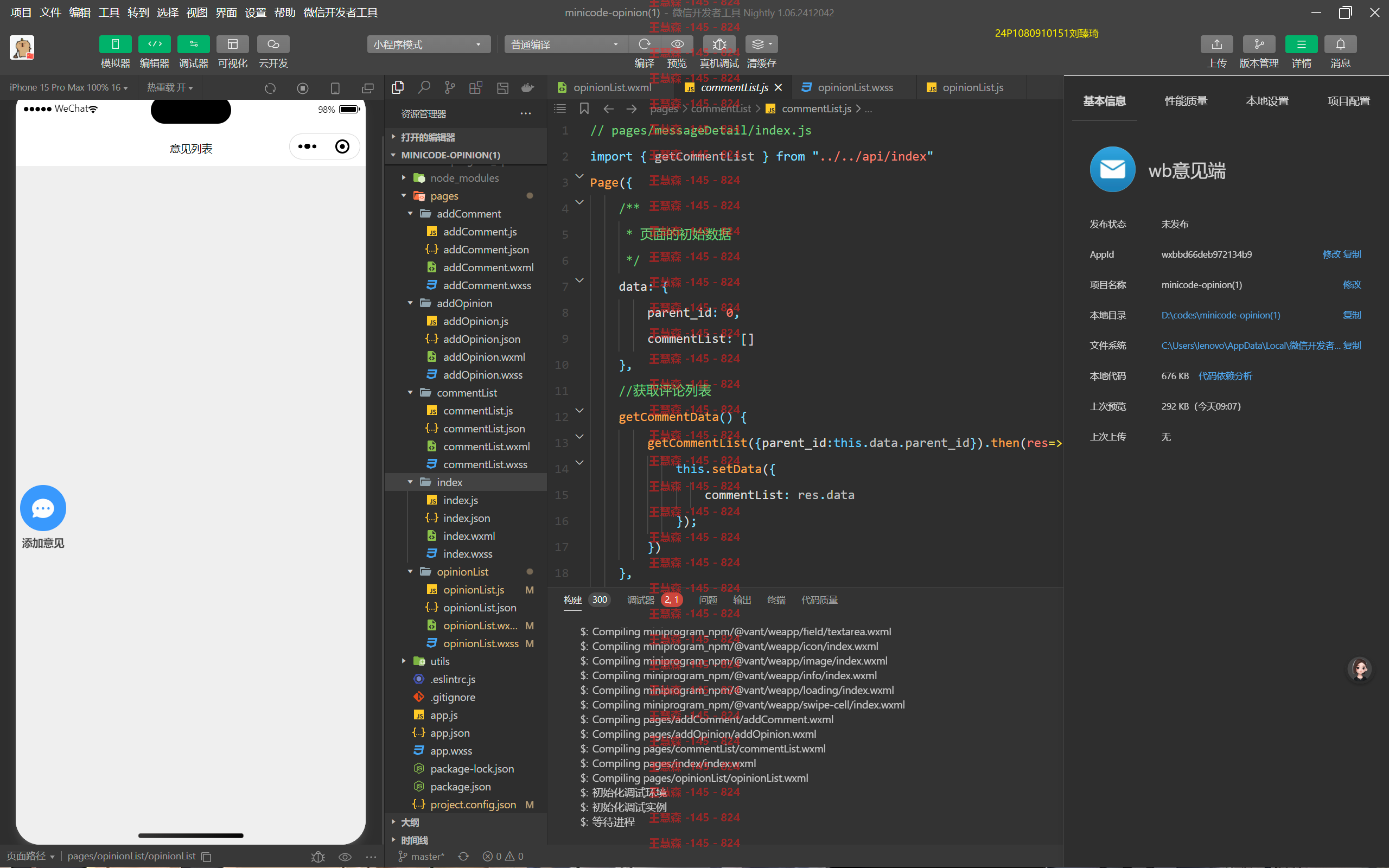Open the explorer more options (…) menu

pos(525,114)
